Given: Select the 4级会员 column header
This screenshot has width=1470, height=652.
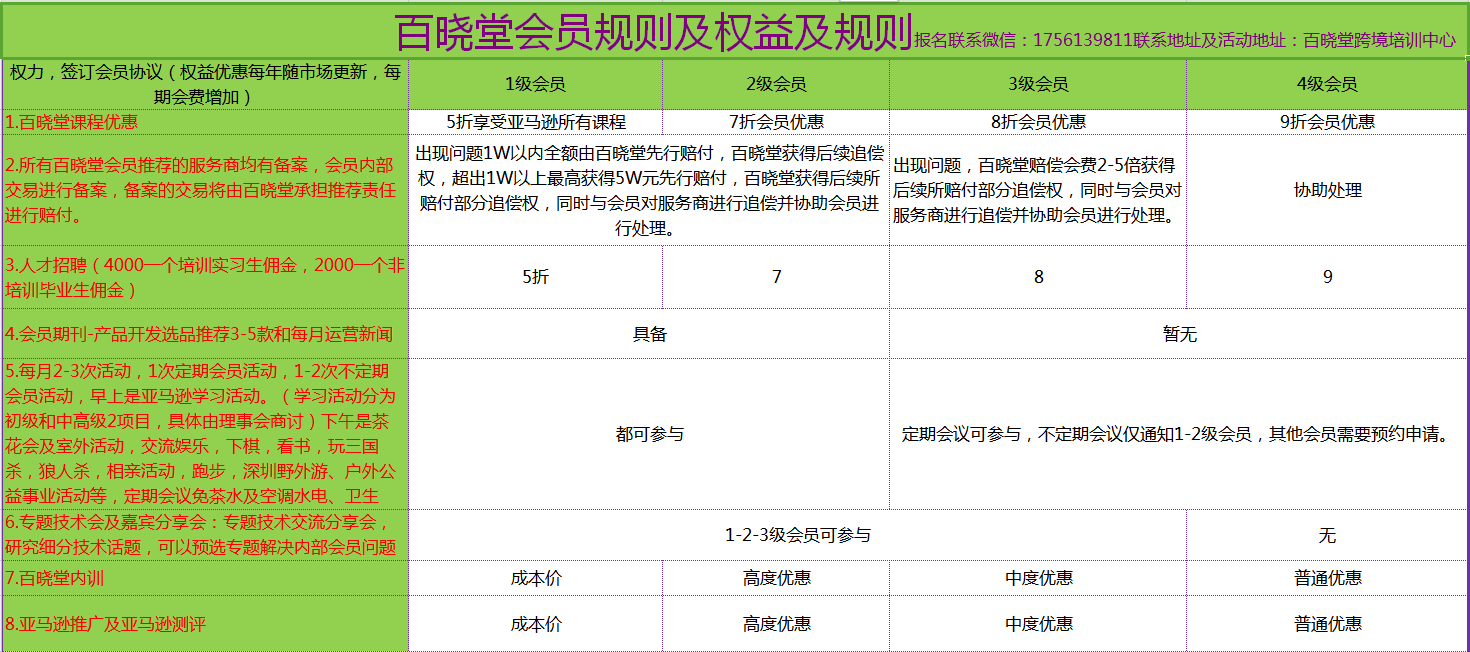Looking at the screenshot, I should pyautogui.click(x=1327, y=85).
